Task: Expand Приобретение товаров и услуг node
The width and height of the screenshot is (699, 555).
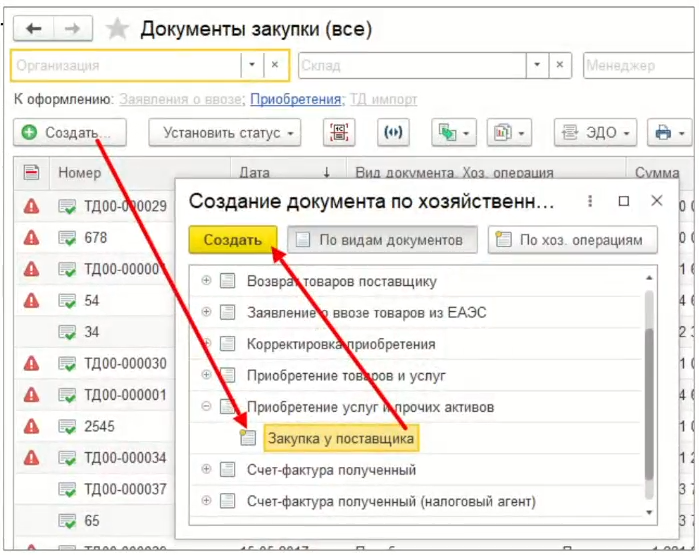Action: [206, 374]
